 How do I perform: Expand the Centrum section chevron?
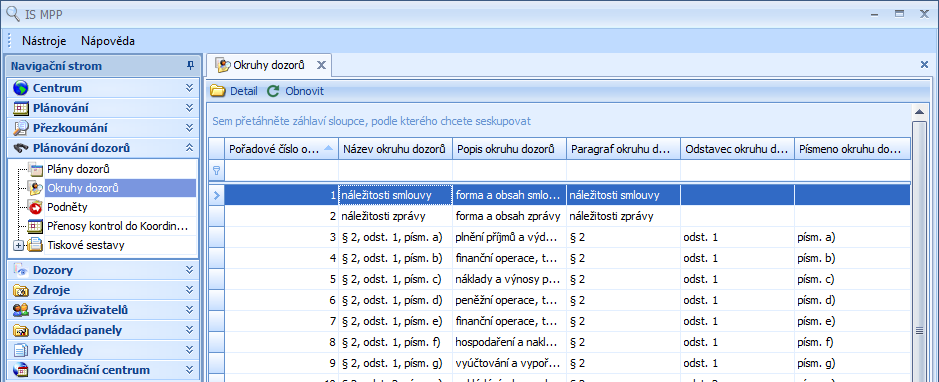189,88
